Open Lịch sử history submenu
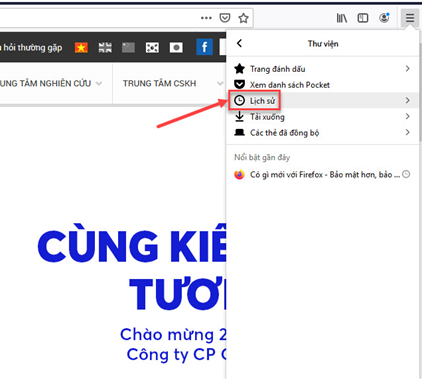422x380 pixels. [322, 100]
